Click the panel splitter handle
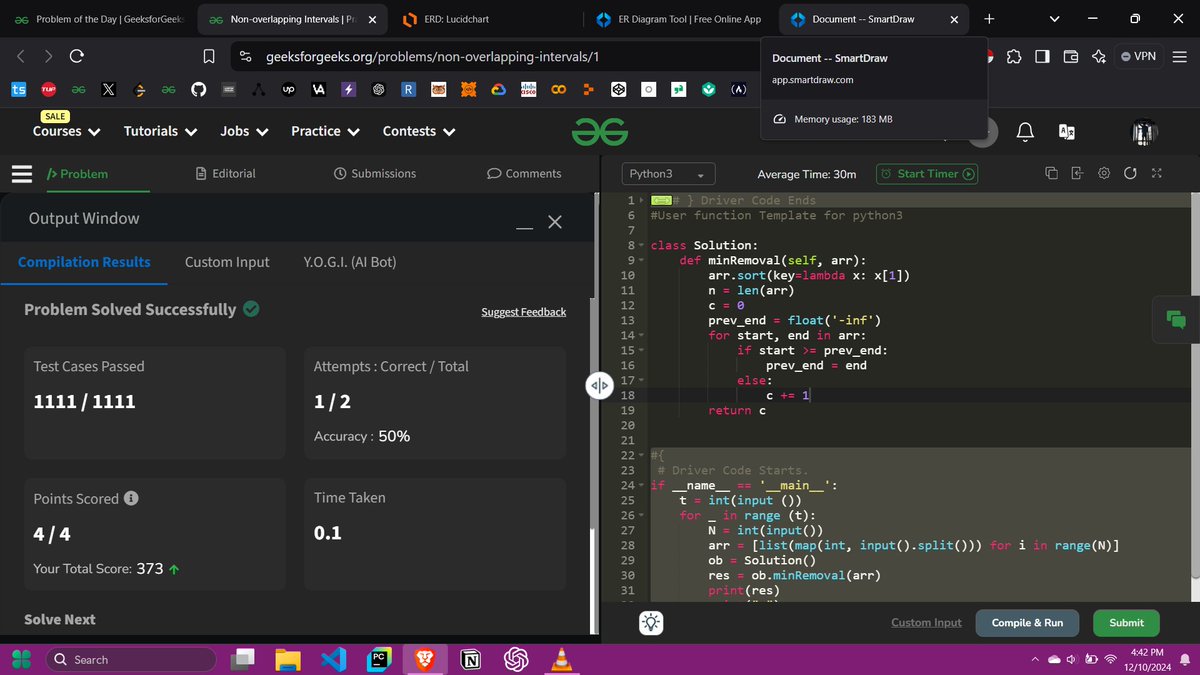Image resolution: width=1200 pixels, height=675 pixels. [x=599, y=386]
